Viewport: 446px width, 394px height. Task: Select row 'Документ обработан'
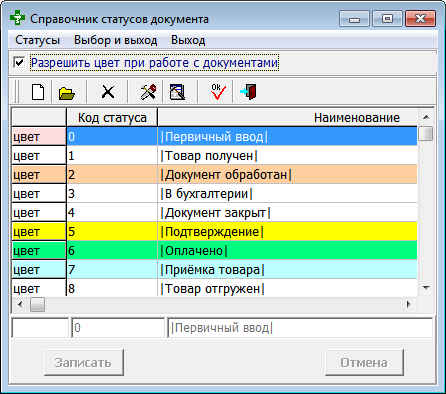click(214, 174)
